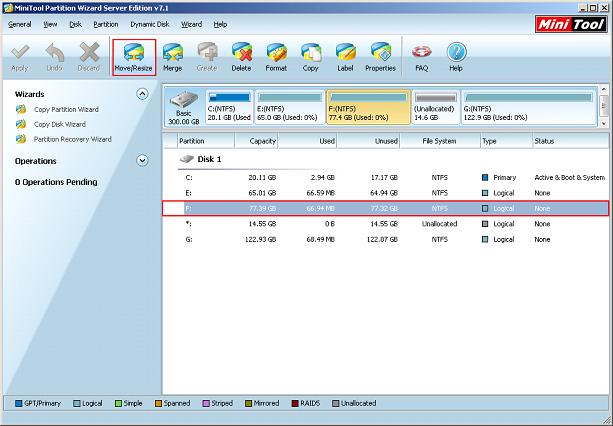Open the View menu
This screenshot has width=613, height=426.
[x=50, y=24]
